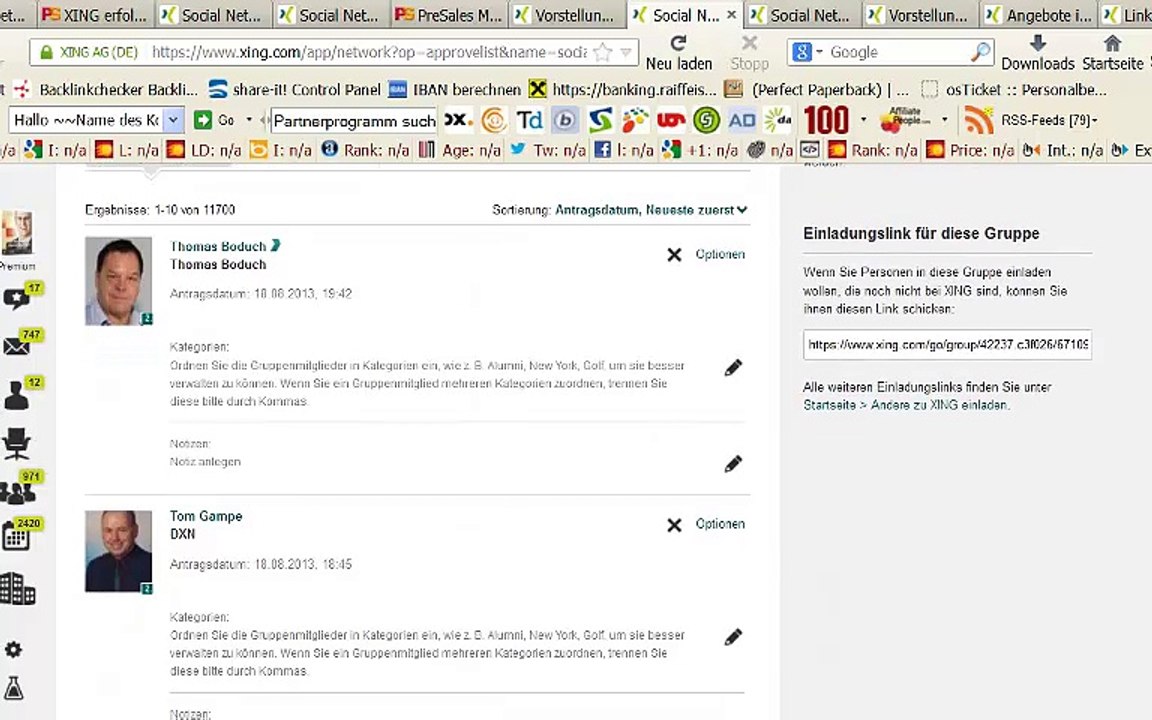Open share-it! Control Panel bookmark
The image size is (1152, 720).
(294, 90)
